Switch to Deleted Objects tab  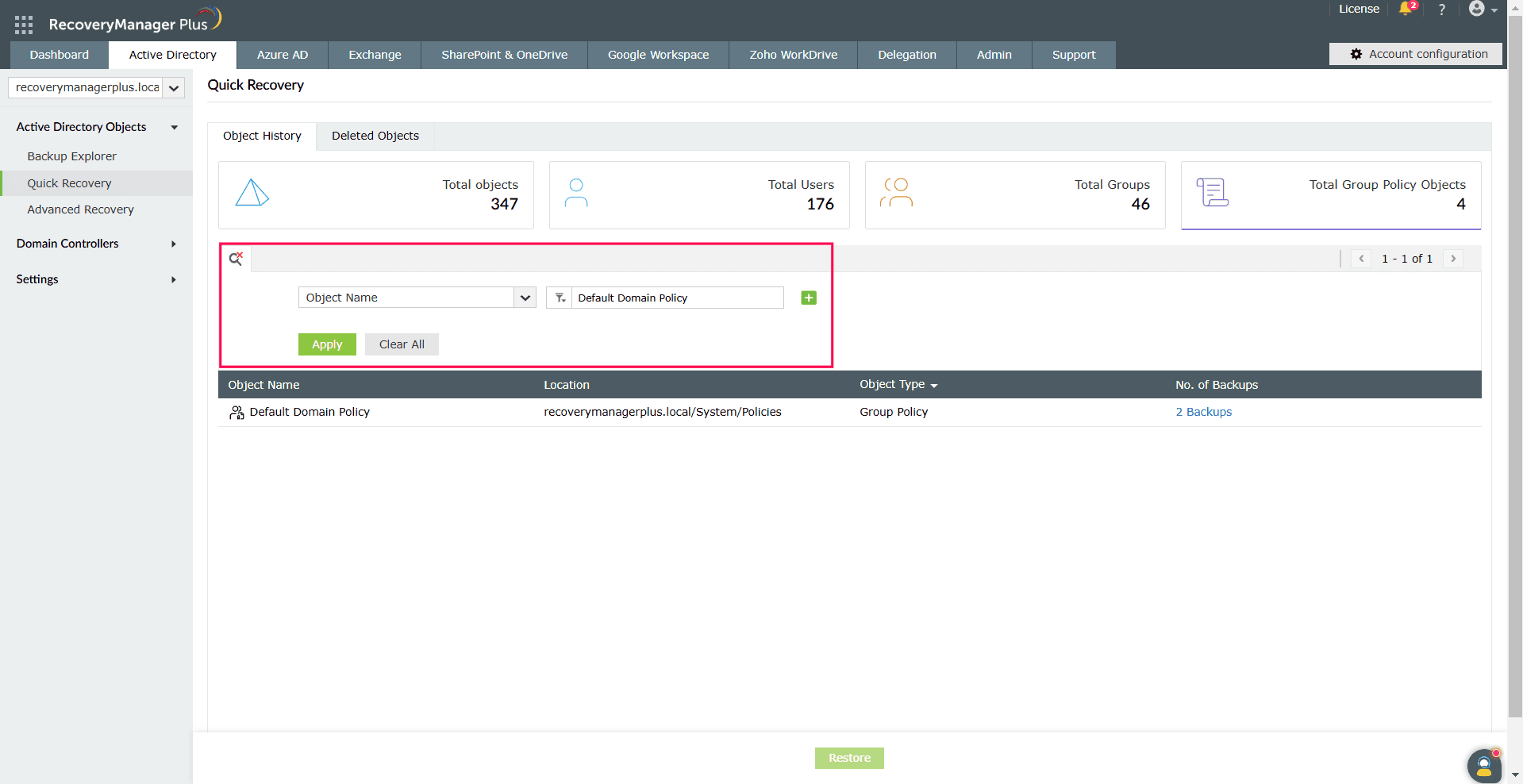coord(375,136)
